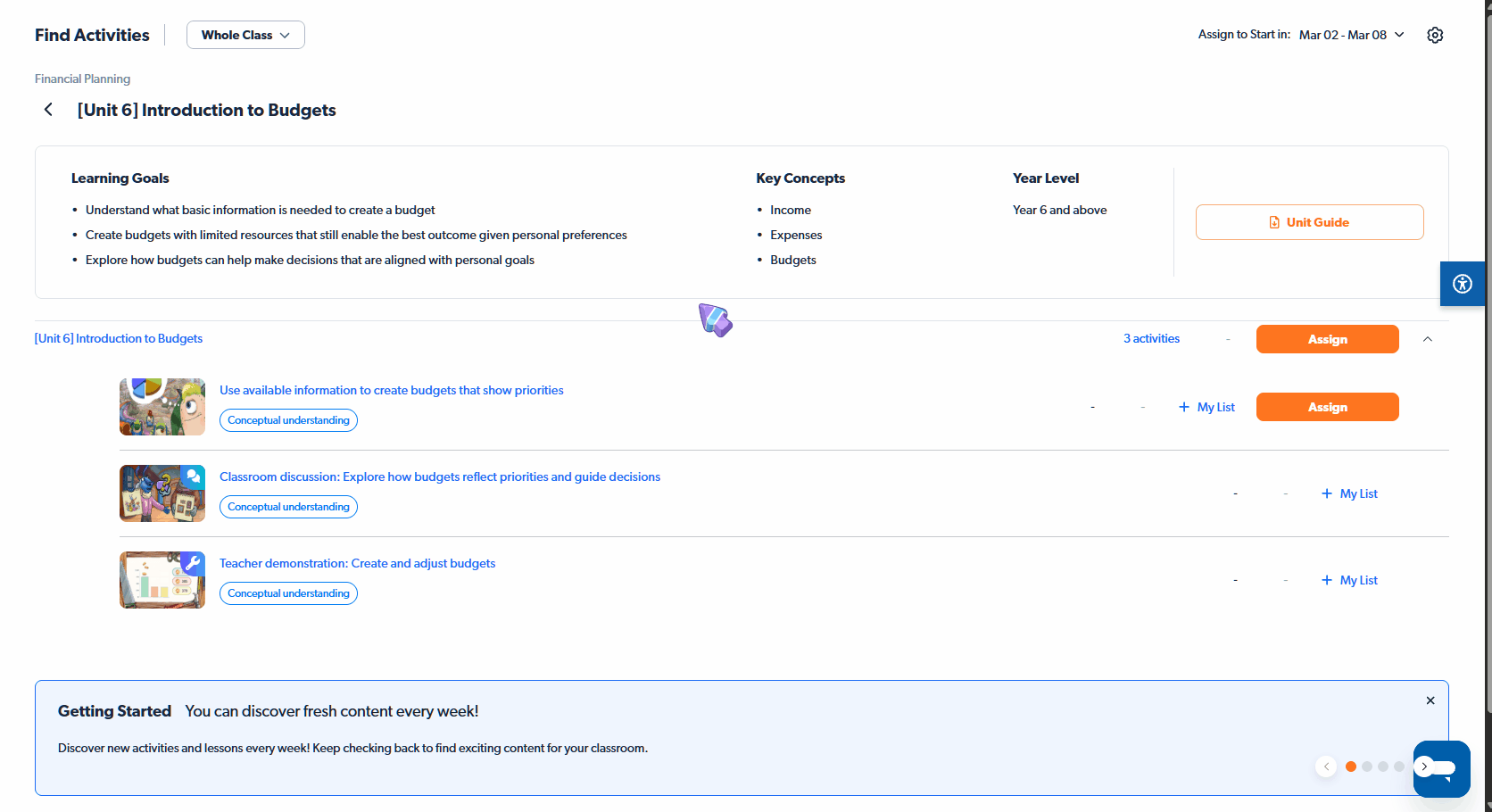1492x812 pixels.
Task: Select the second carousel pagination dot
Action: point(1367,766)
